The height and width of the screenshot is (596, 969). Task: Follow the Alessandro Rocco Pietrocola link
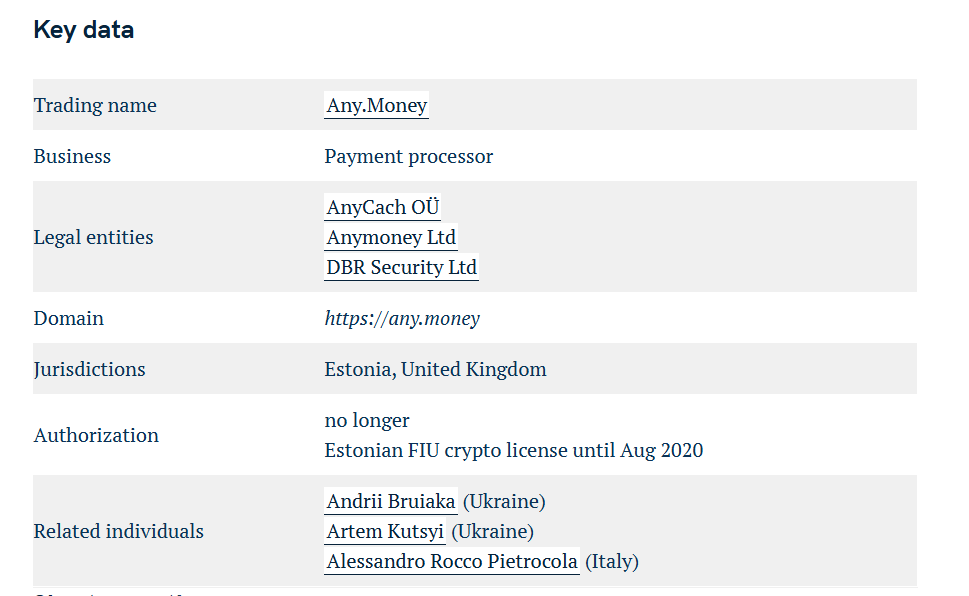click(452, 561)
